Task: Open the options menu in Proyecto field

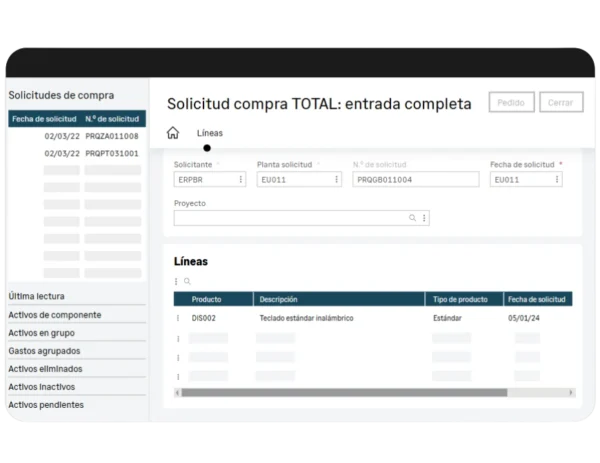Action: click(424, 217)
